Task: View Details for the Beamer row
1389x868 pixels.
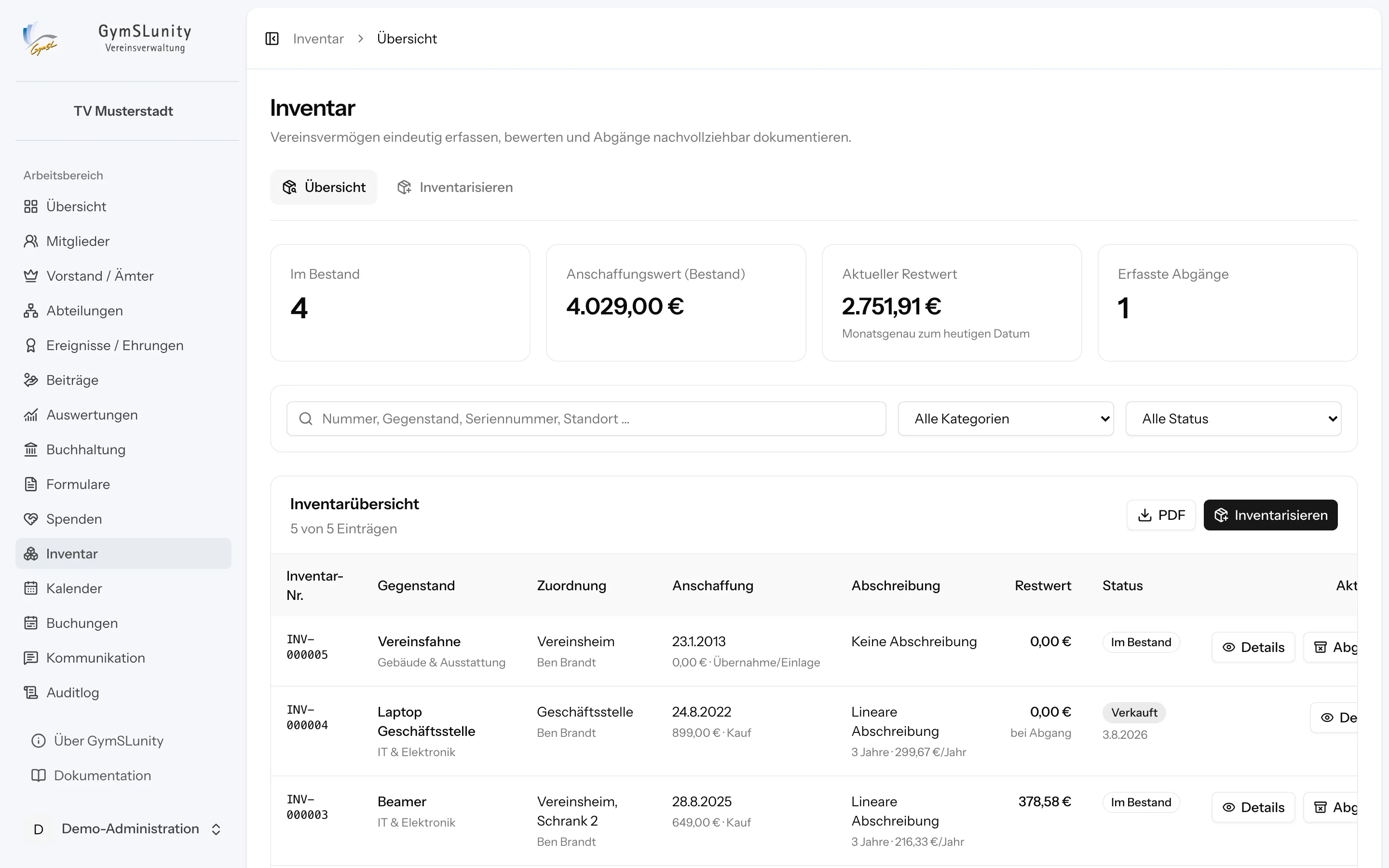Action: [x=1253, y=808]
